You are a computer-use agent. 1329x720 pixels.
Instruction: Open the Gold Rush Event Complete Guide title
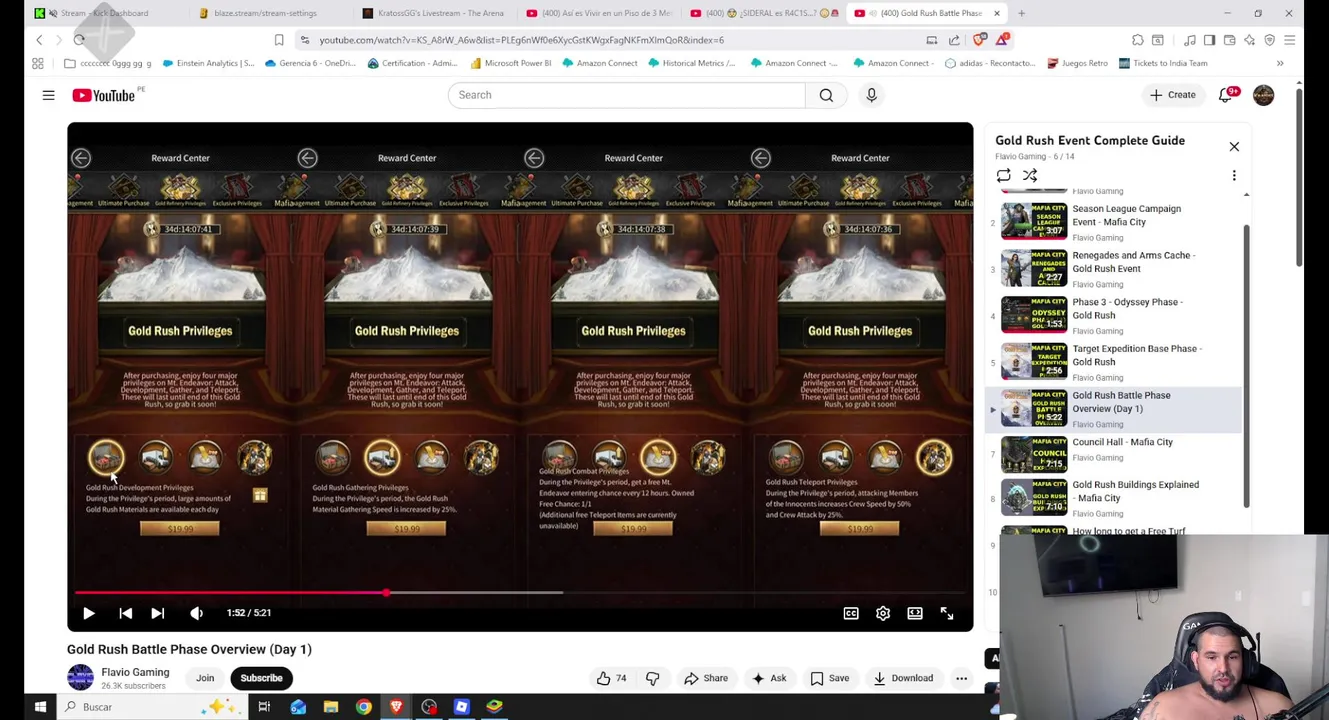tap(1090, 141)
